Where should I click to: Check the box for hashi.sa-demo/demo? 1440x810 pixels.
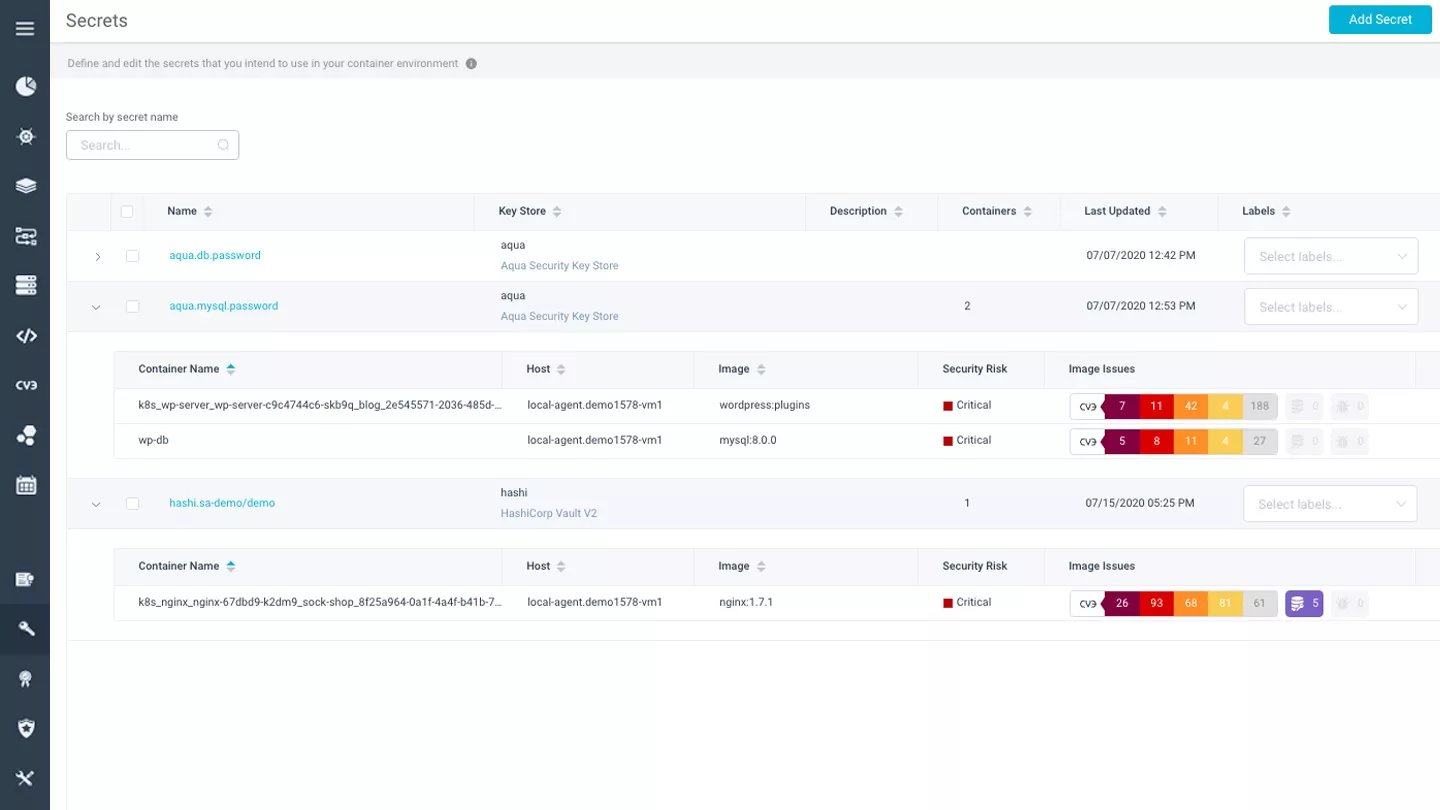pyautogui.click(x=132, y=504)
